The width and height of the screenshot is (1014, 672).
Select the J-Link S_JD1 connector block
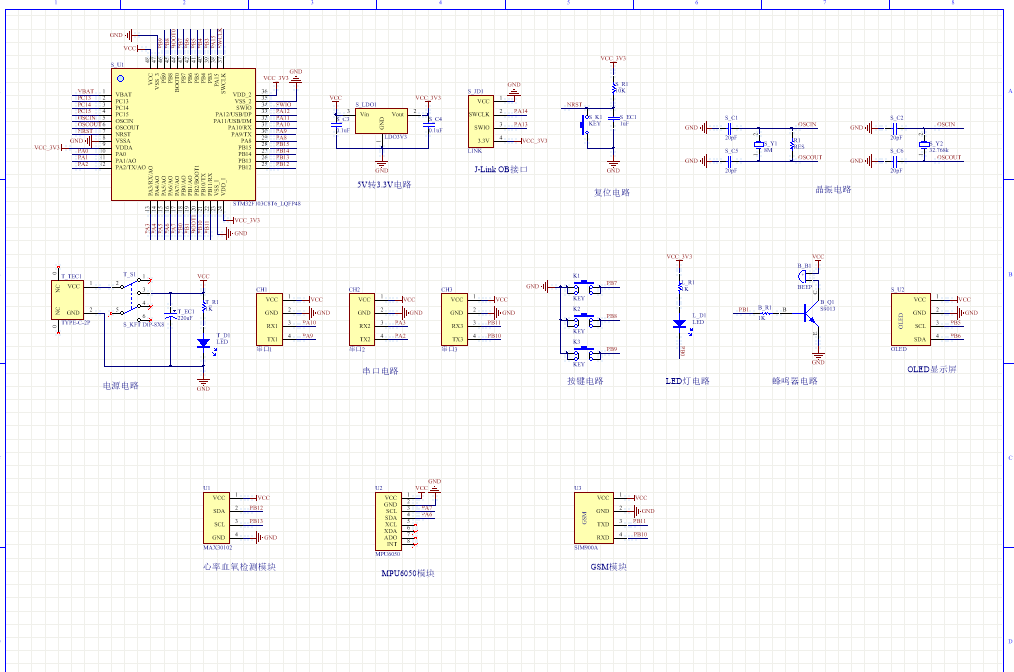point(482,122)
